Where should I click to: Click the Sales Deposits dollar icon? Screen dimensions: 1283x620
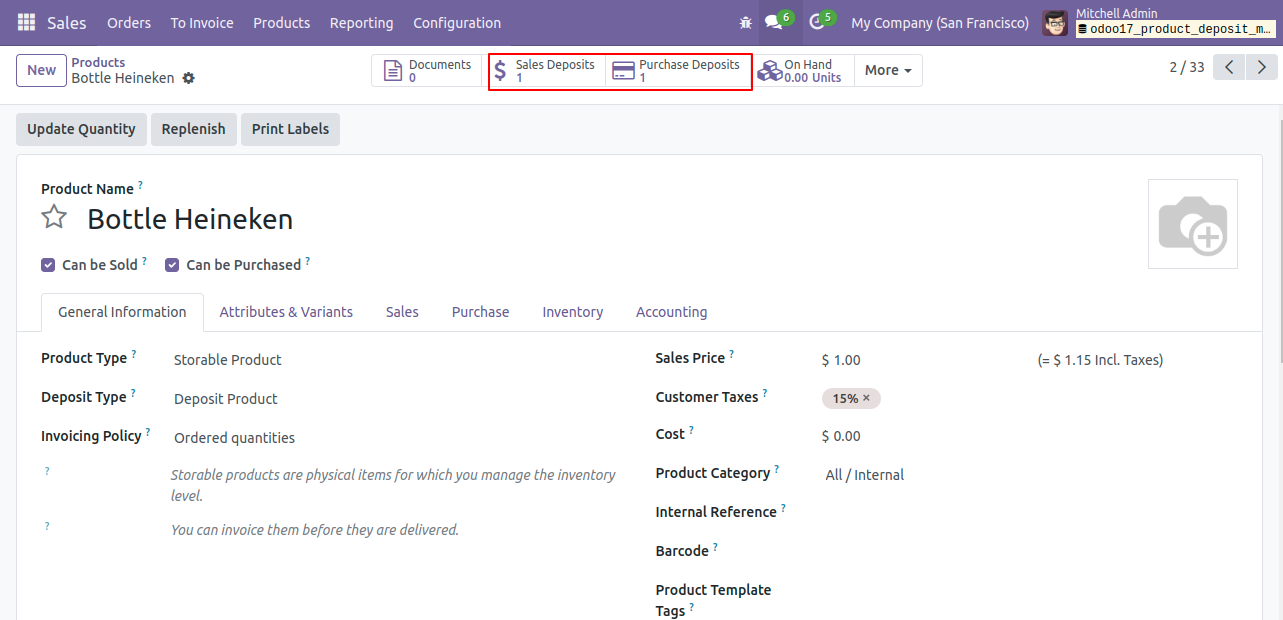500,71
